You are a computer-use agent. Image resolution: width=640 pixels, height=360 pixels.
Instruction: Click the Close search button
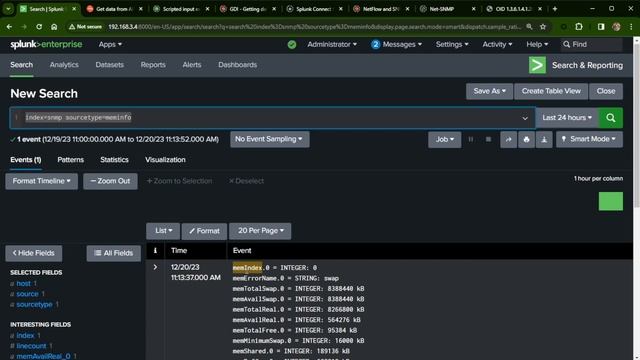point(606,91)
